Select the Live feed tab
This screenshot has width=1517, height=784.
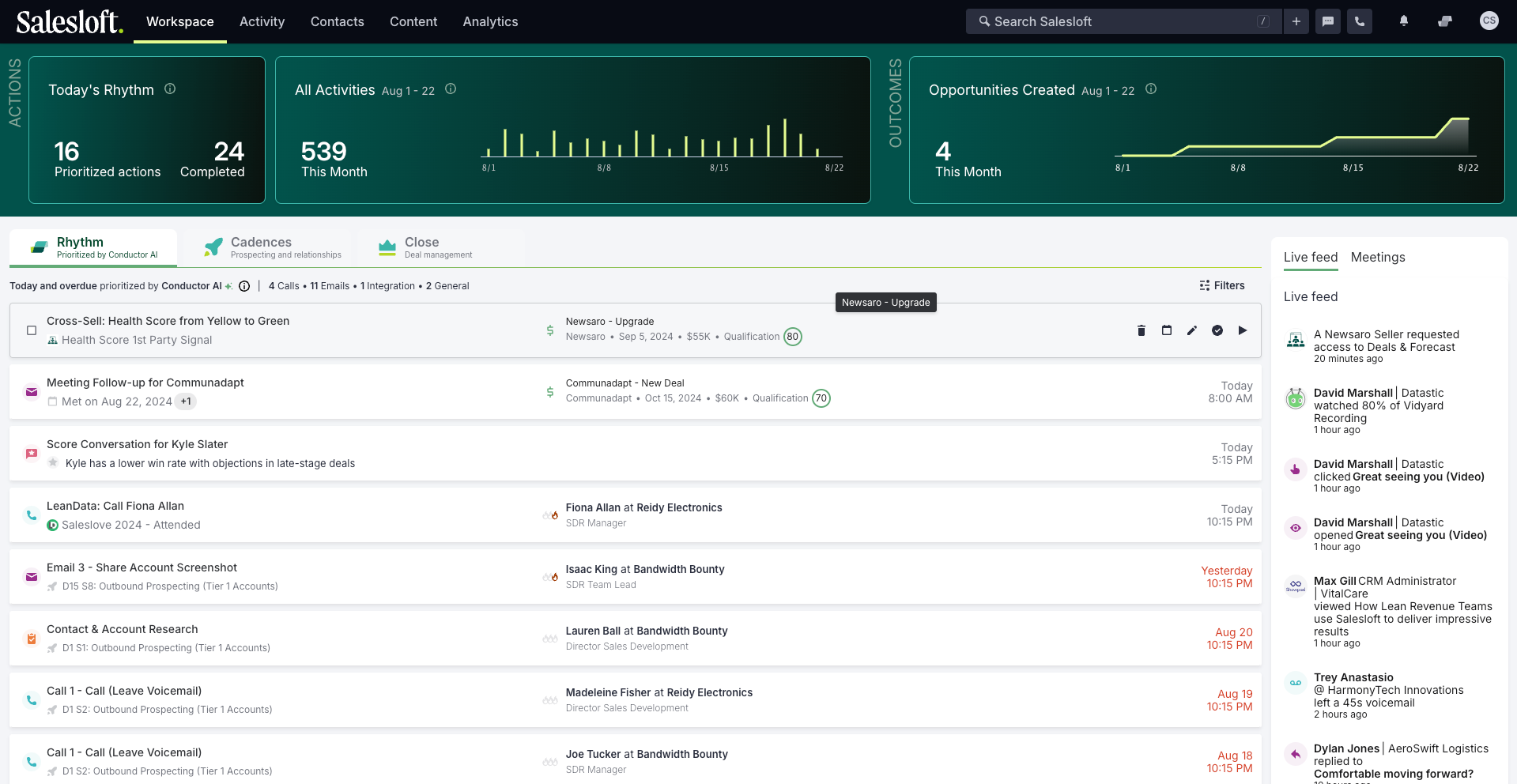pos(1311,258)
